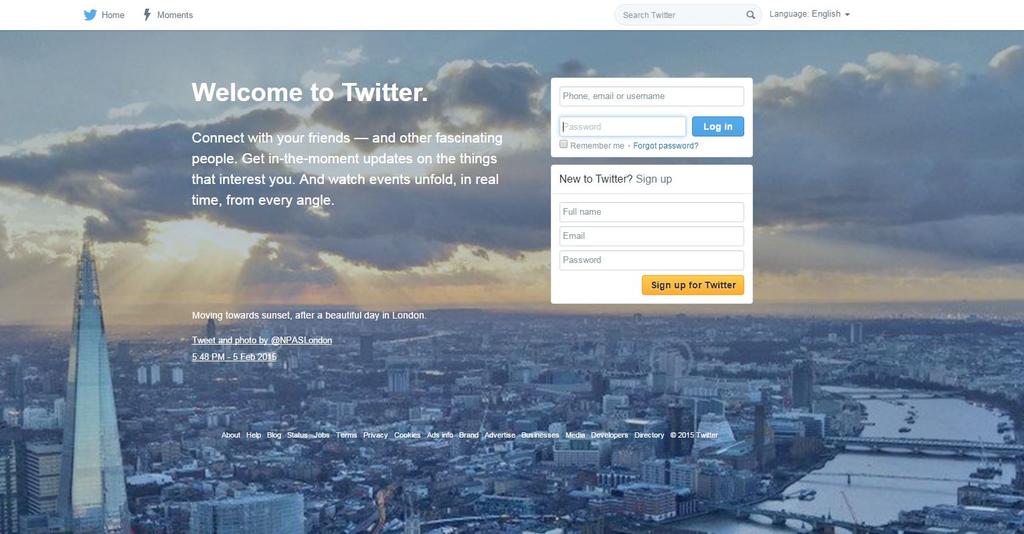Focus the Phone, email or username field
1024x534 pixels.
tap(651, 96)
